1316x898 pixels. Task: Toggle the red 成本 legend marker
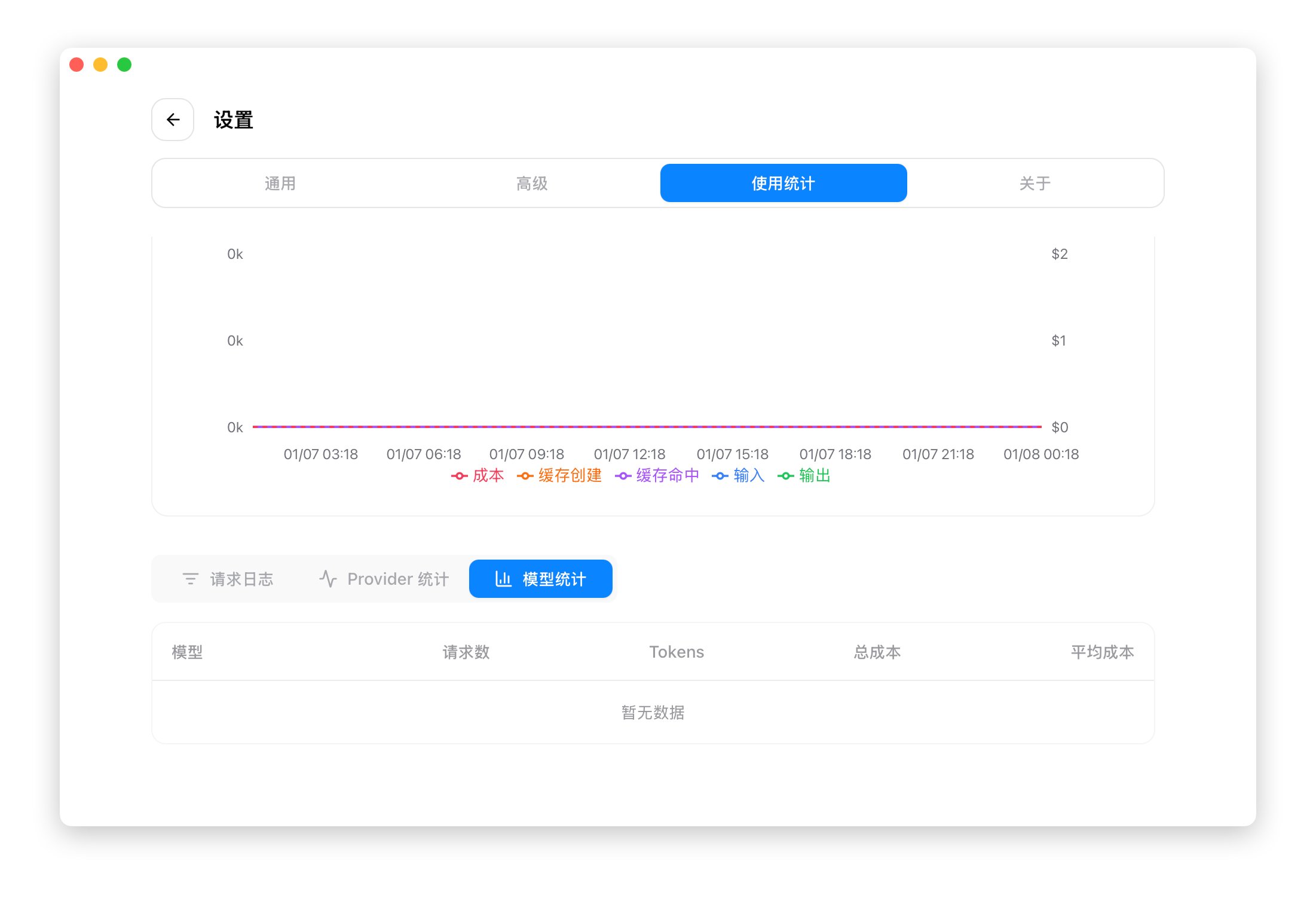tap(459, 476)
